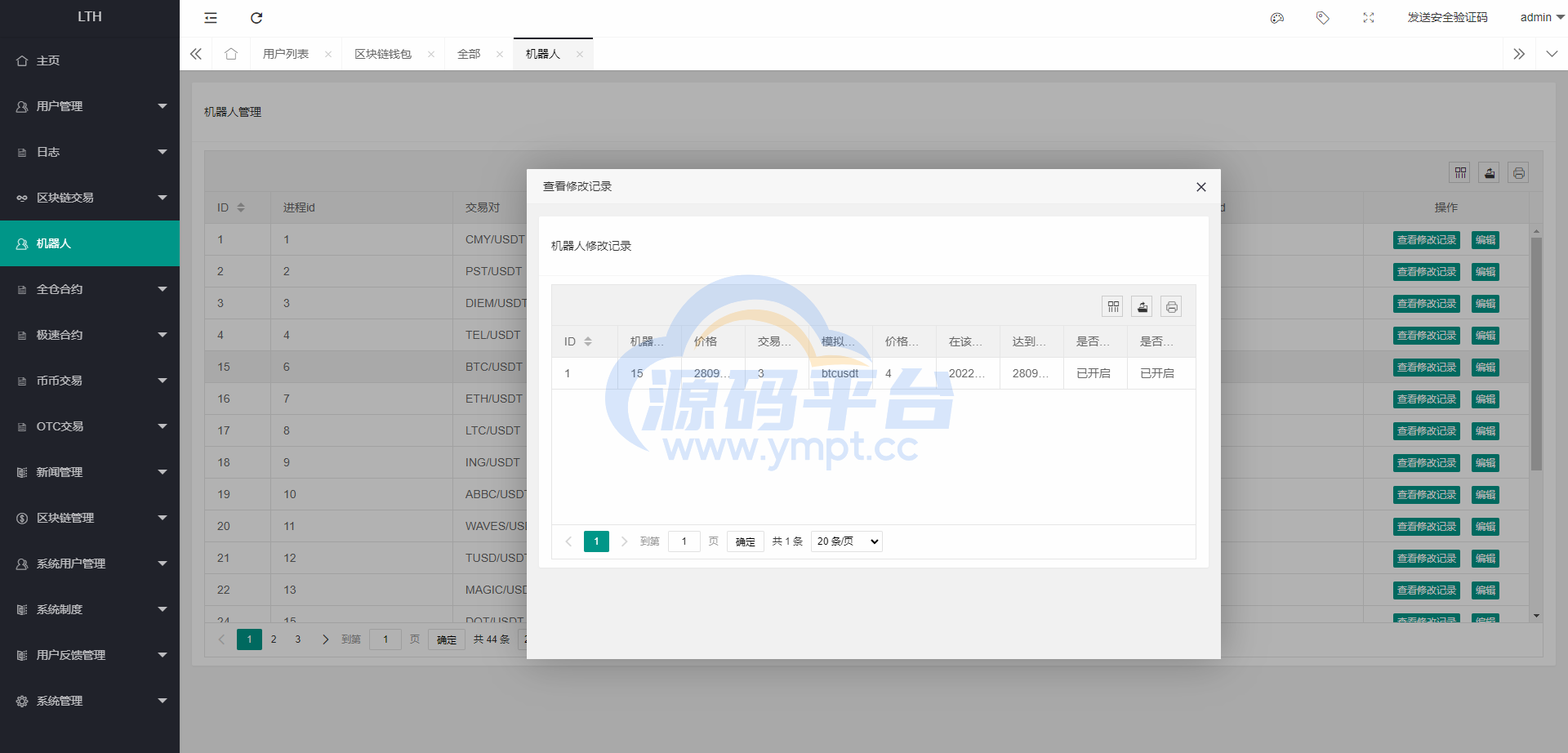This screenshot has height=753, width=1568.
Task: Open the tab operations dropdown arrow
Action: click(1552, 54)
